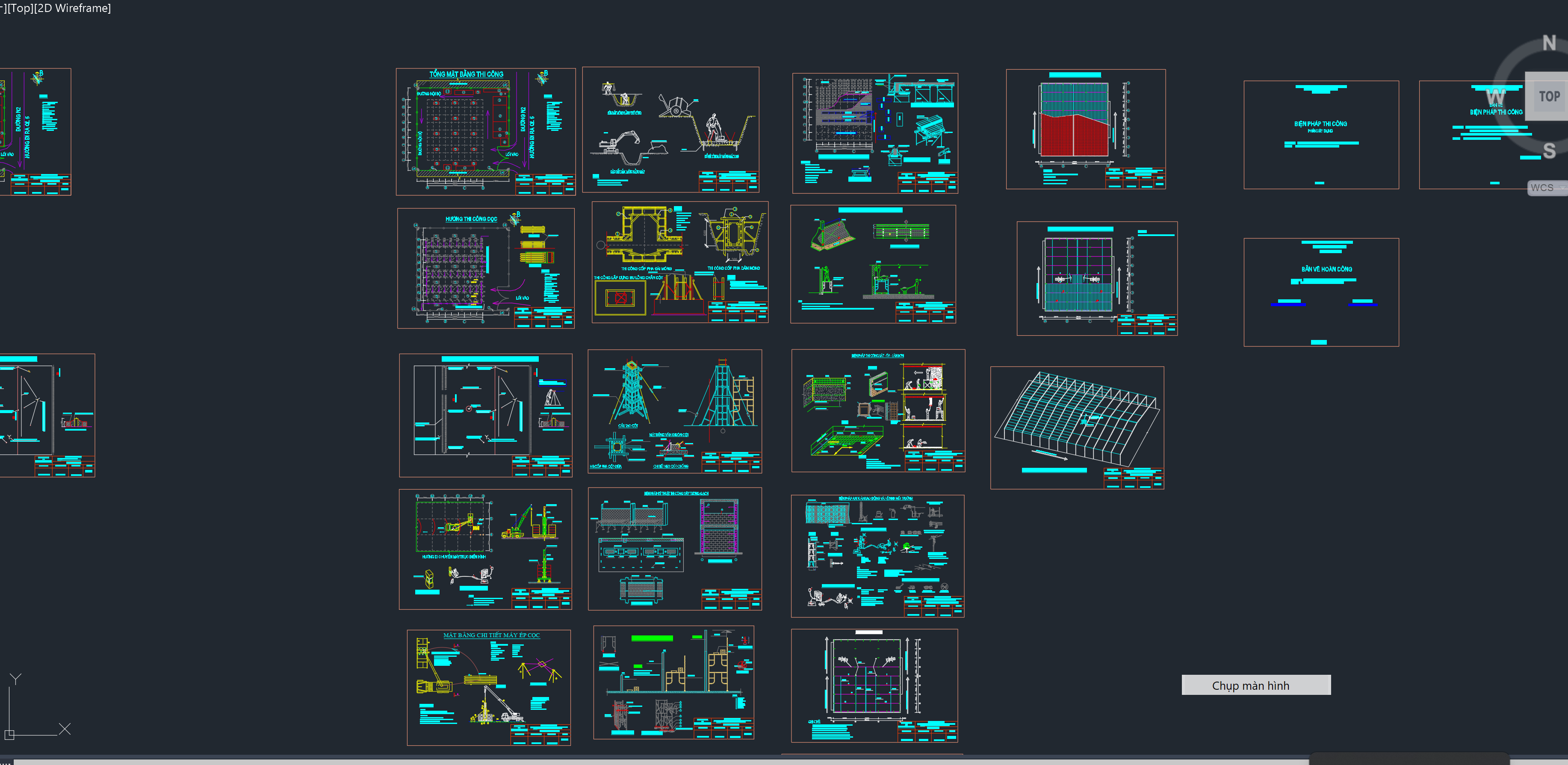This screenshot has height=765, width=1568.
Task: Click the excavator earthwork drawing sheet
Action: pos(670,129)
